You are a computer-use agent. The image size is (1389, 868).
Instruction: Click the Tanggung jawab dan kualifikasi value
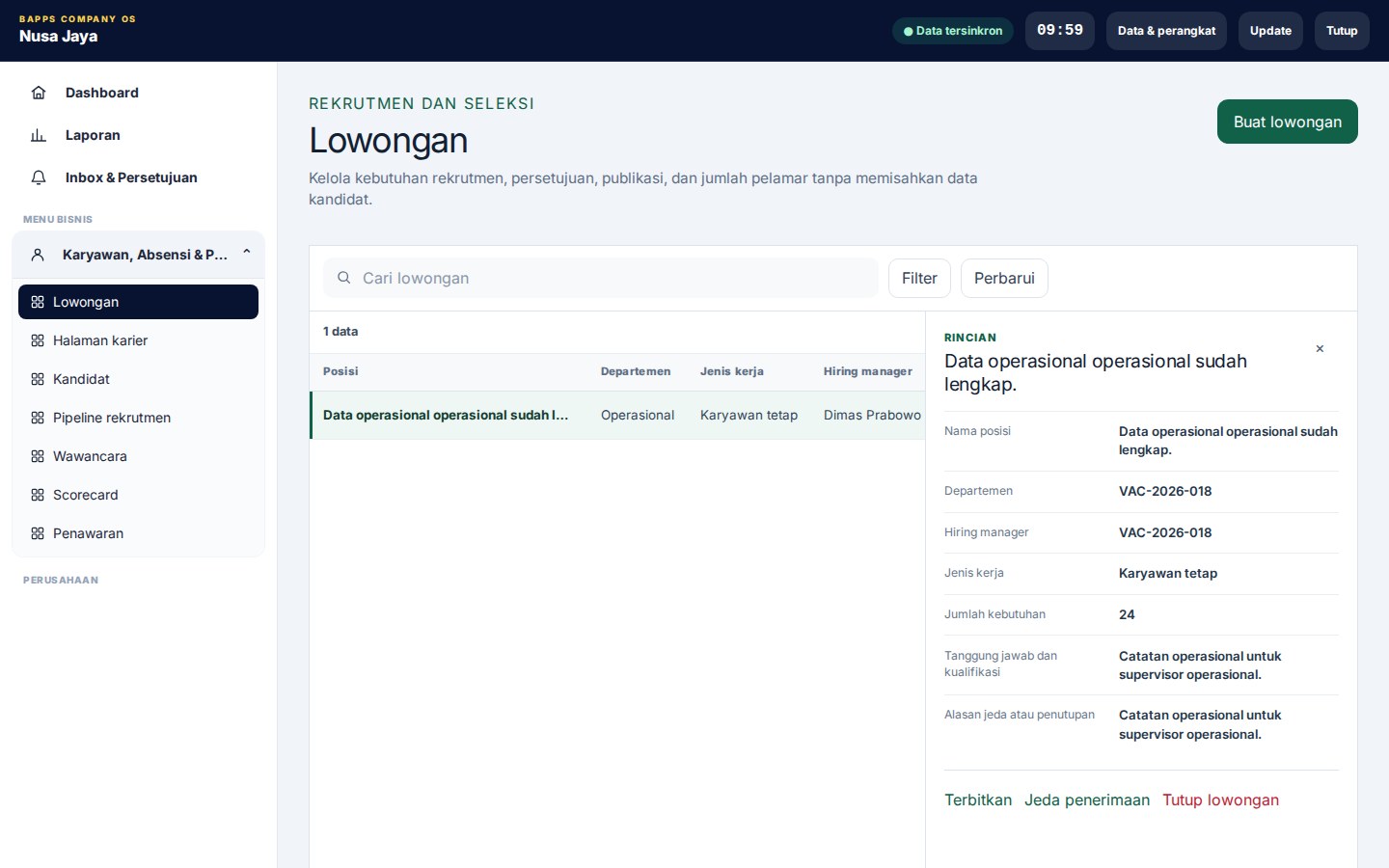coord(1200,665)
